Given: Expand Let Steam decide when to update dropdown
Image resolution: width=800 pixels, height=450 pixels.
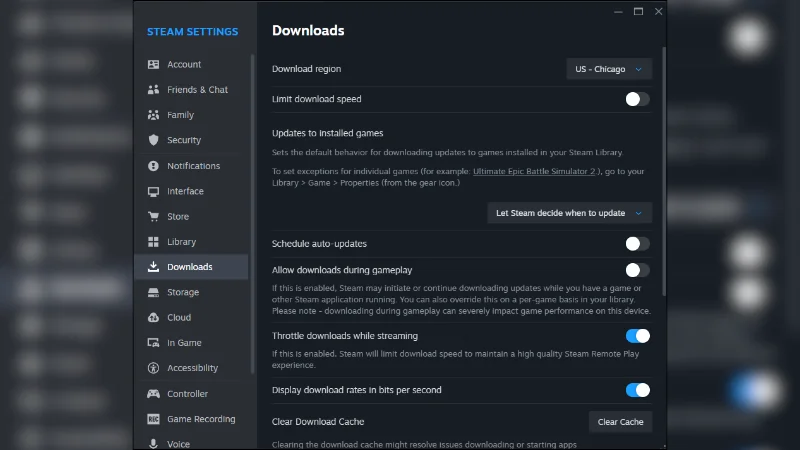Looking at the screenshot, I should [569, 213].
